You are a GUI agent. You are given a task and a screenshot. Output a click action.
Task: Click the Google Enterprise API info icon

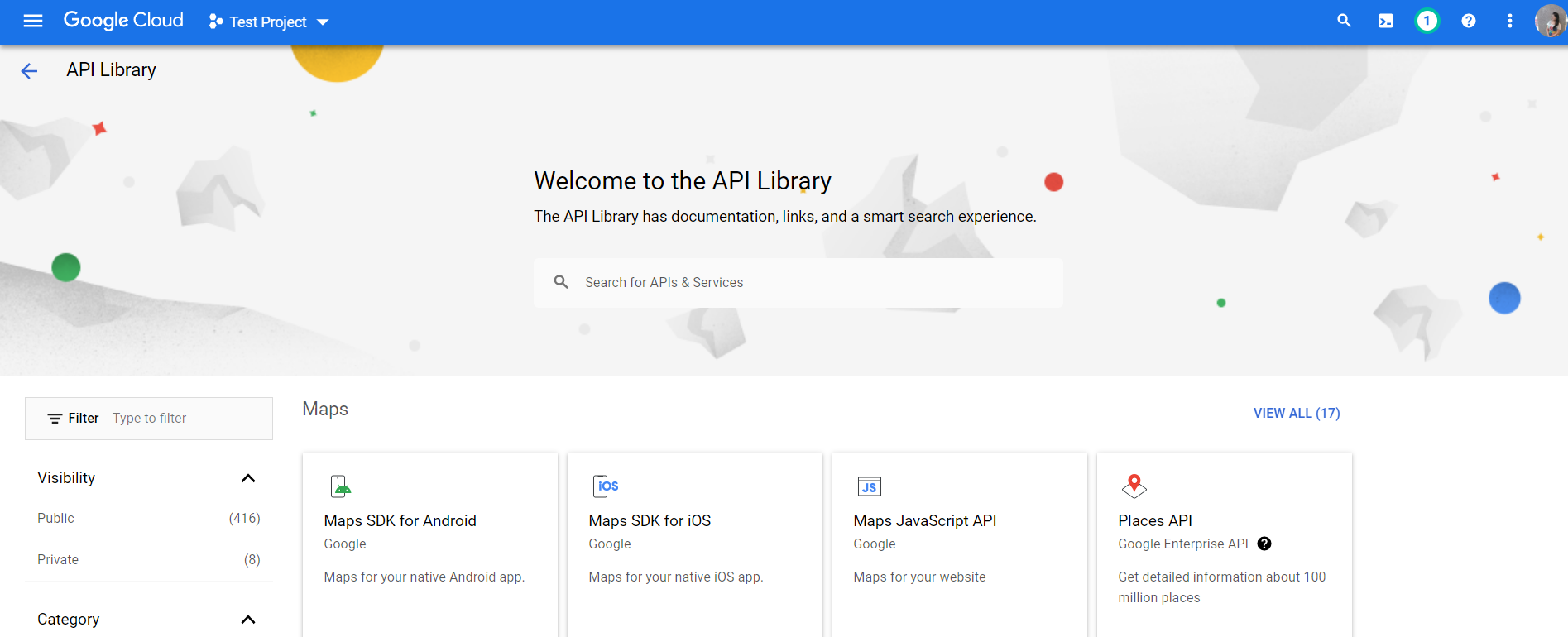point(1264,544)
